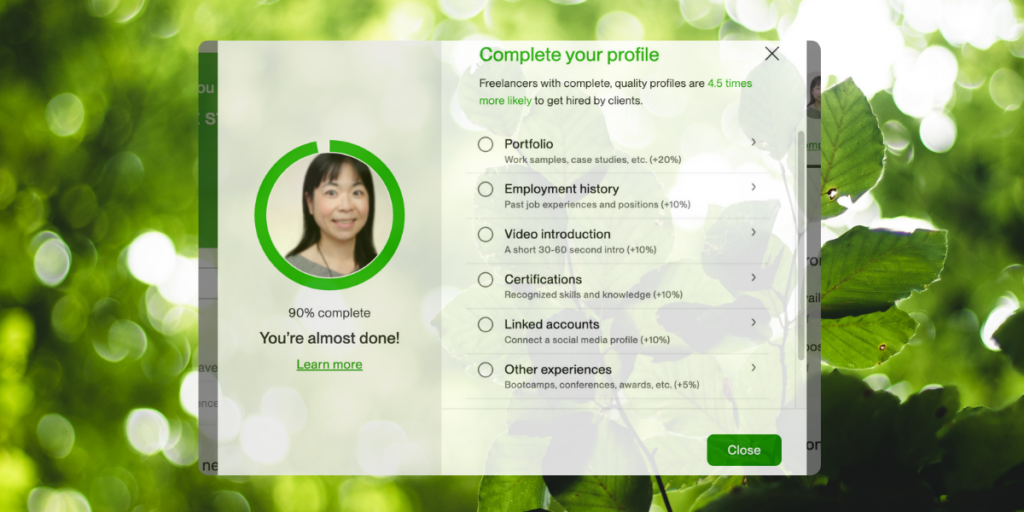Open Linked accounts via the right chevron

tap(753, 322)
